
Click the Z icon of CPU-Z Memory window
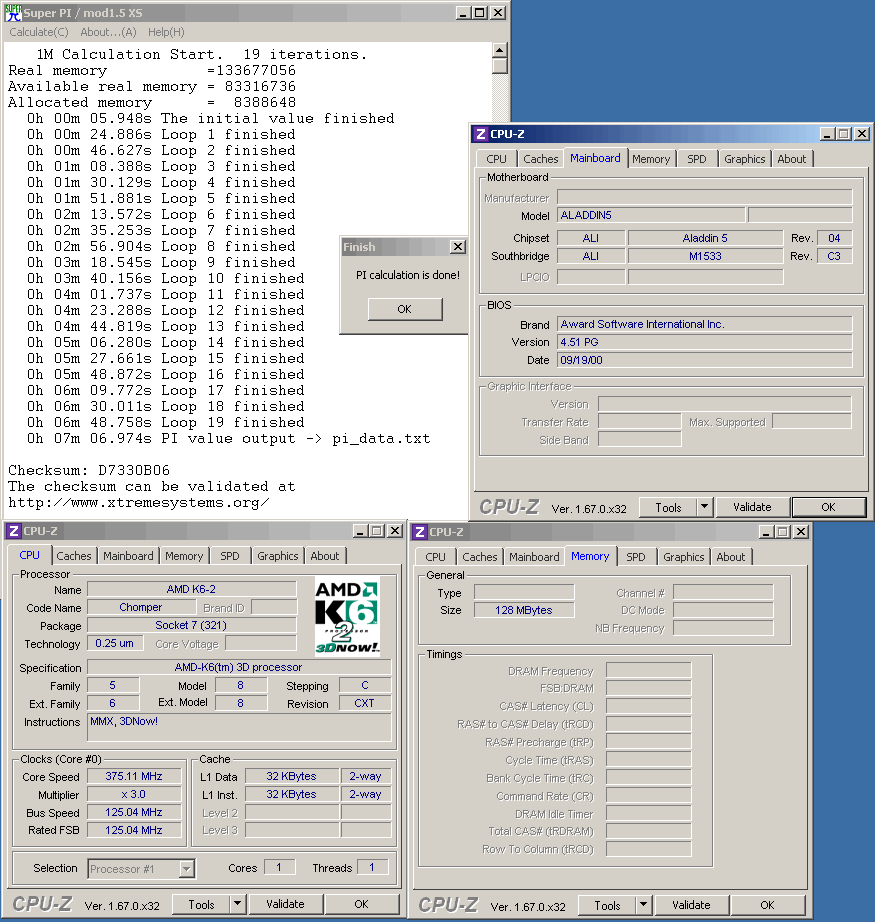pyautogui.click(x=420, y=532)
